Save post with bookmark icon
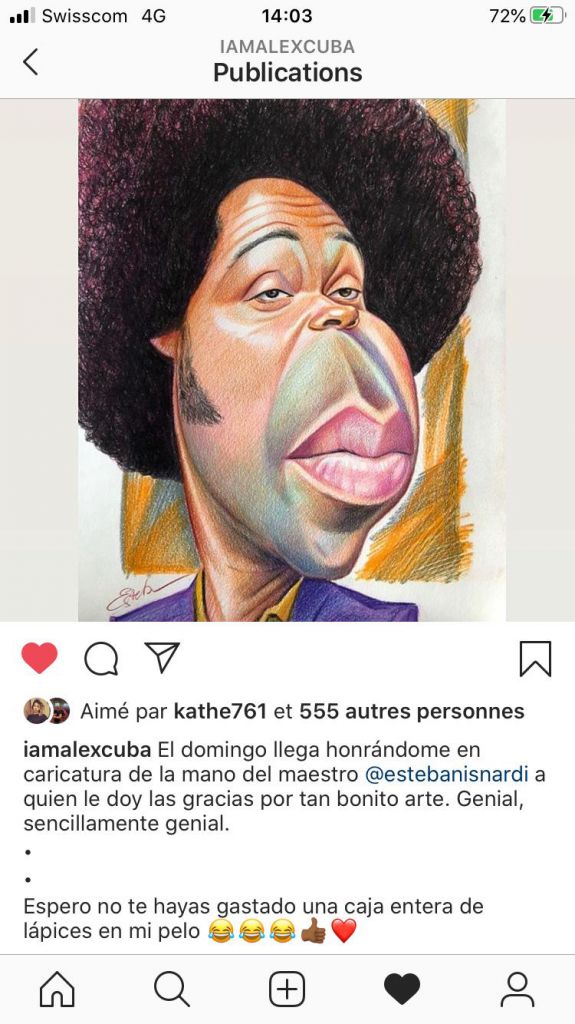The width and height of the screenshot is (575, 1024). pyautogui.click(x=535, y=658)
